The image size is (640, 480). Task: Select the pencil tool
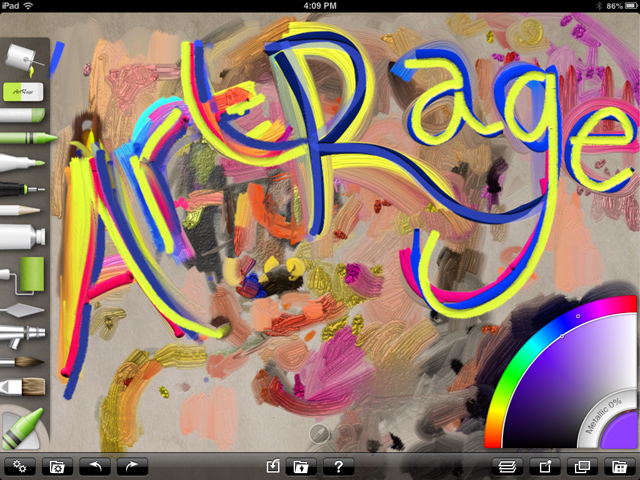pos(20,211)
